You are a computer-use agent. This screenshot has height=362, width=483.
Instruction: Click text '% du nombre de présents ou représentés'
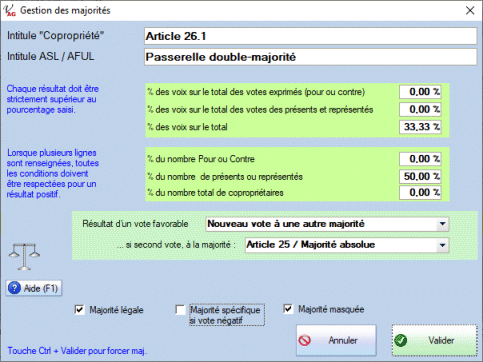point(225,177)
